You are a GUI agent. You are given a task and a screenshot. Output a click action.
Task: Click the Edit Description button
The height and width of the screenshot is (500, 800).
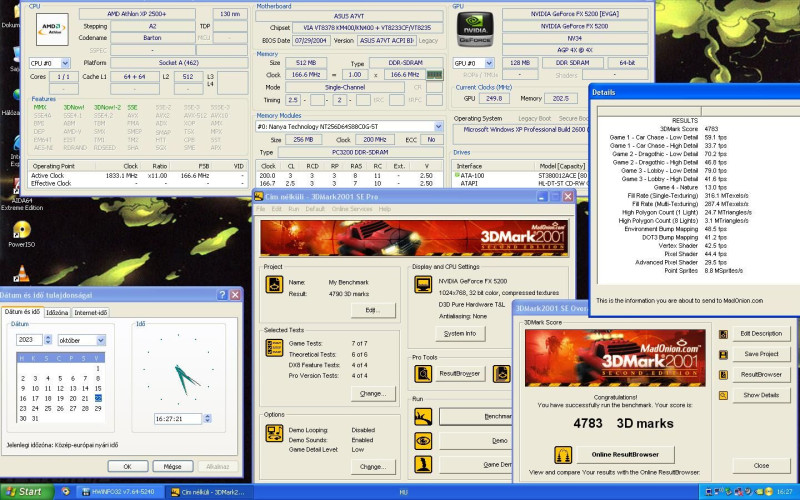coord(761,333)
